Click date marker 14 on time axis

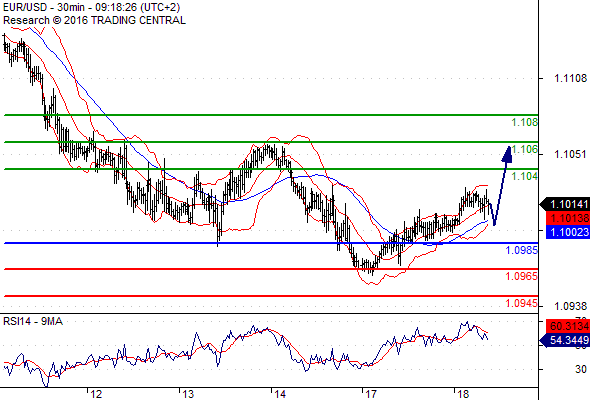click(280, 394)
